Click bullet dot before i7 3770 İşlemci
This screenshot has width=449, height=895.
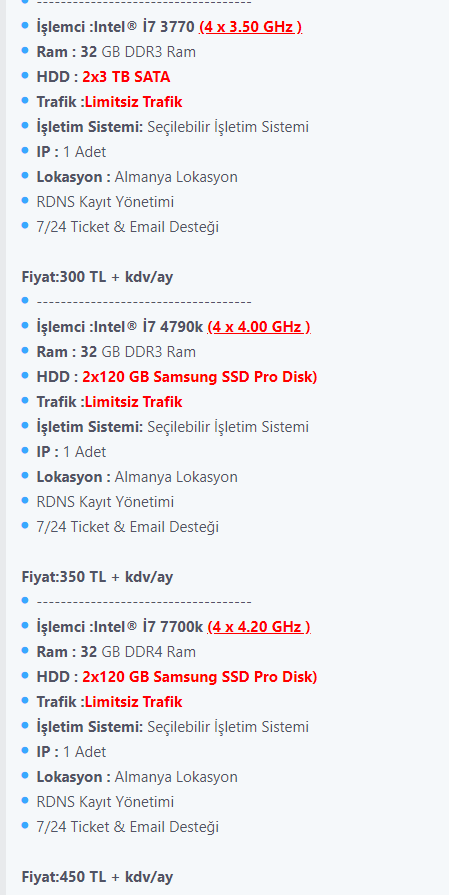pos(25,26)
